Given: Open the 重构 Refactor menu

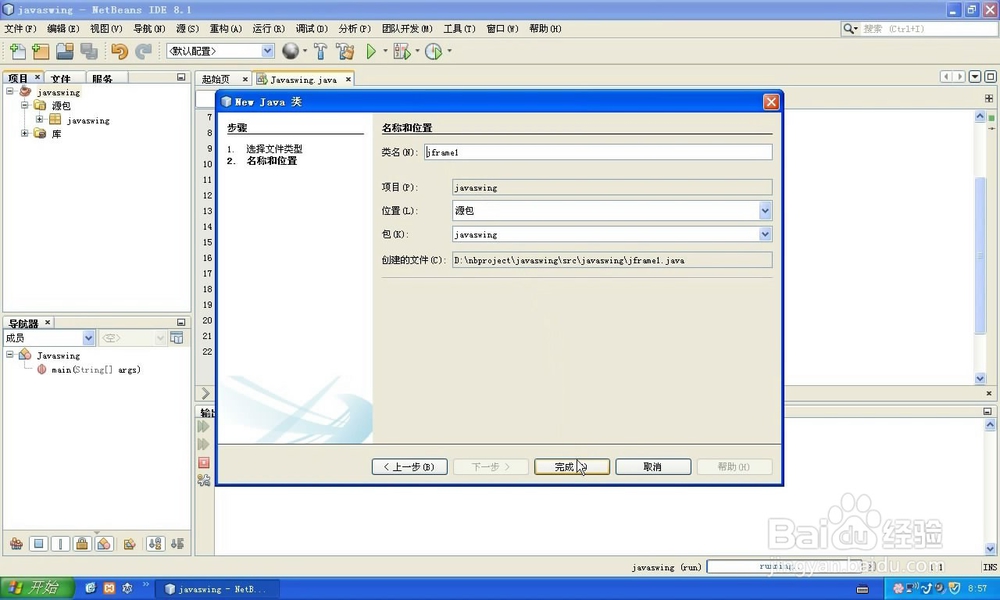Looking at the screenshot, I should tap(226, 29).
